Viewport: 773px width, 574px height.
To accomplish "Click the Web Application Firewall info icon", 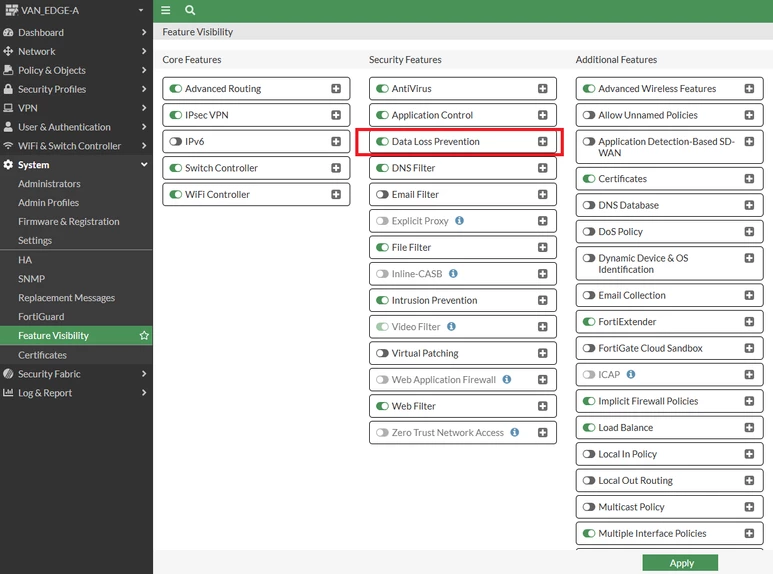I will tap(507, 379).
